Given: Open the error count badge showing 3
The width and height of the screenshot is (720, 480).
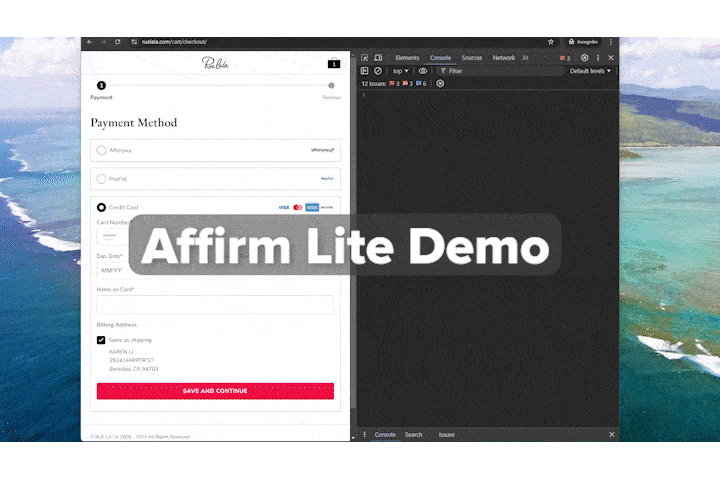Looking at the screenshot, I should click(x=565, y=58).
